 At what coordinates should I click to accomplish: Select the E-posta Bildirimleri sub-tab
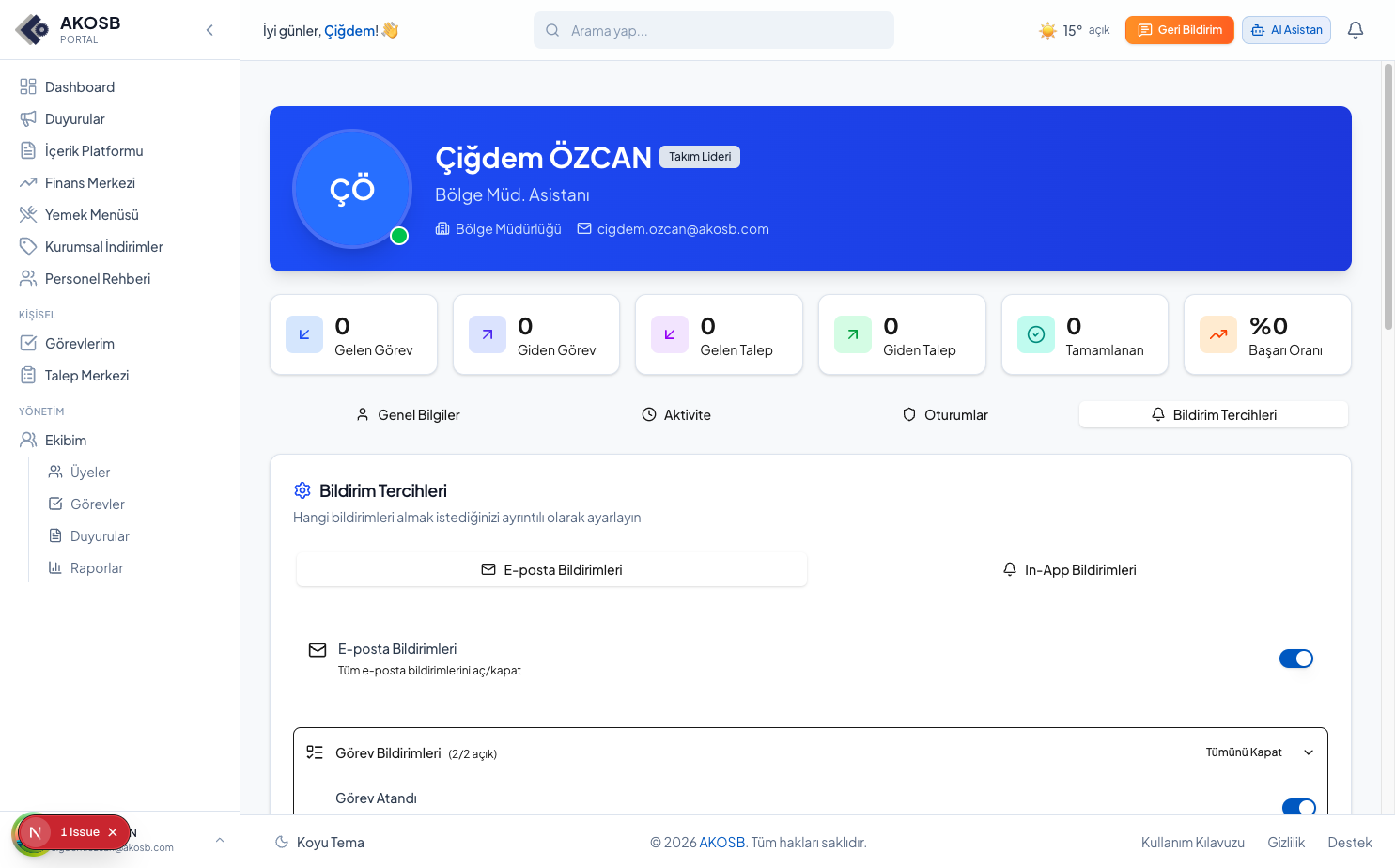point(552,570)
